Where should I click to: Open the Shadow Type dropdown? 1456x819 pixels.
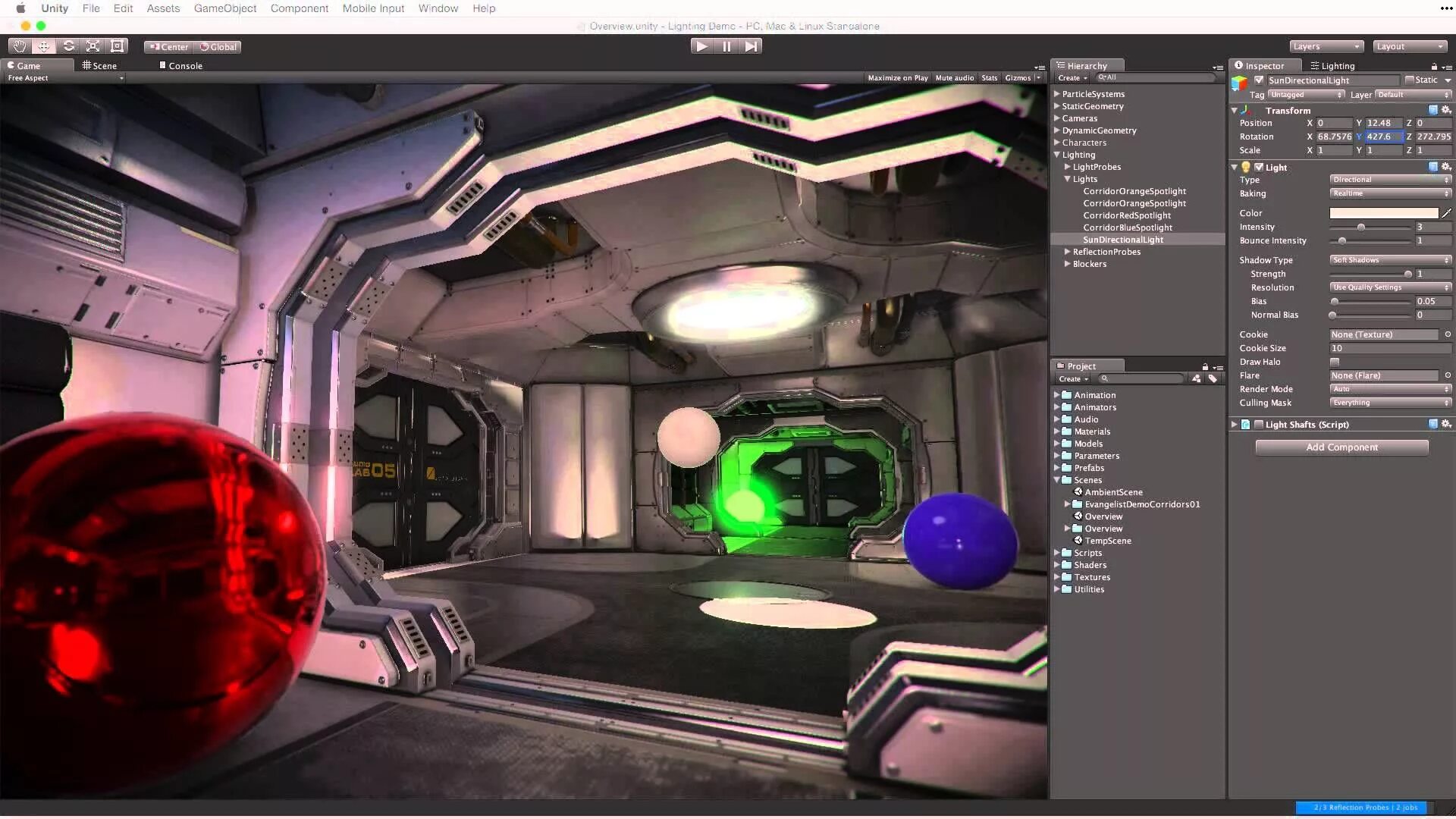click(1390, 260)
